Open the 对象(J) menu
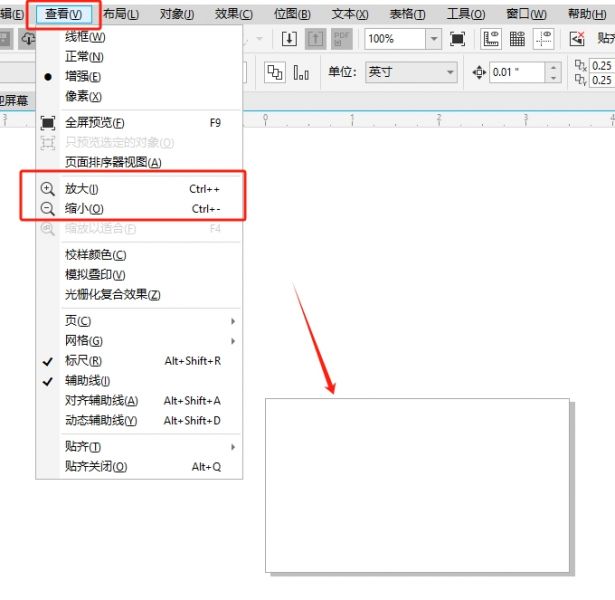This screenshot has width=615, height=600. (177, 15)
